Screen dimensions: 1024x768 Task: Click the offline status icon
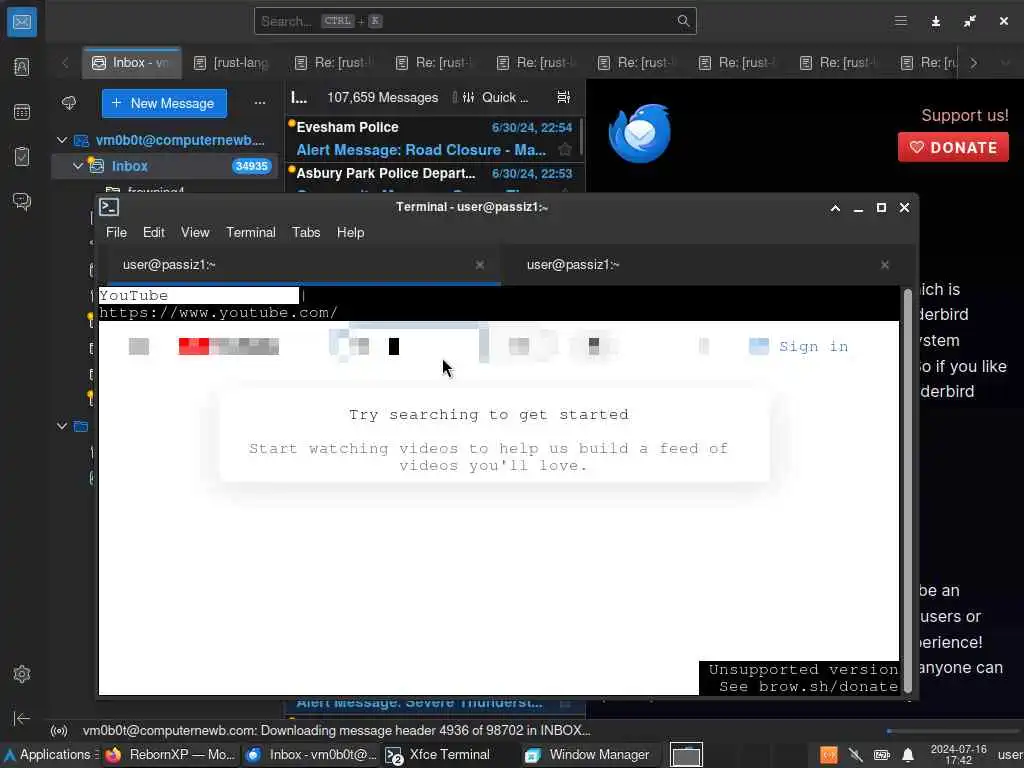pos(59,731)
